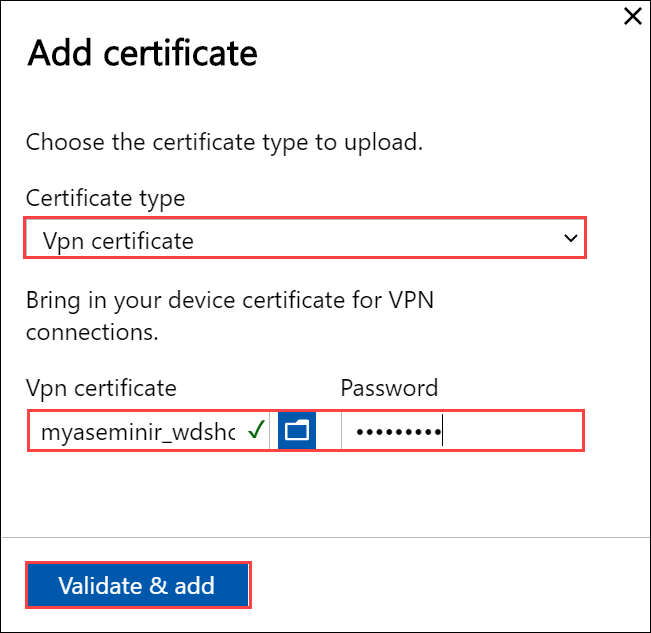
Task: Open the folder browse icon for certificate file
Action: pos(297,431)
